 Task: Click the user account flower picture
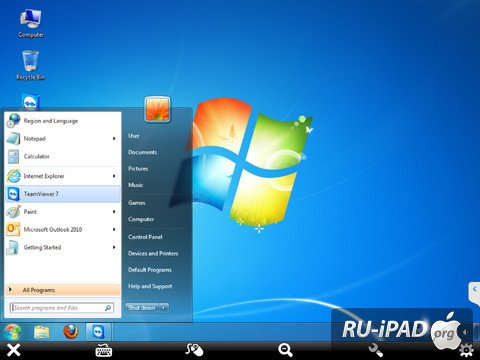(157, 109)
